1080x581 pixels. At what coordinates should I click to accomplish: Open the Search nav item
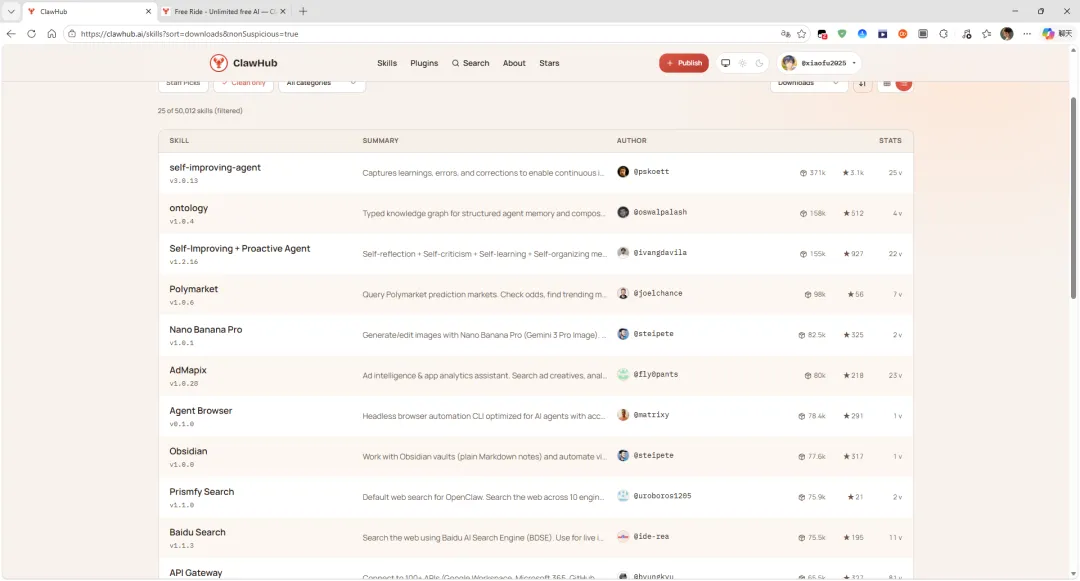pos(470,63)
